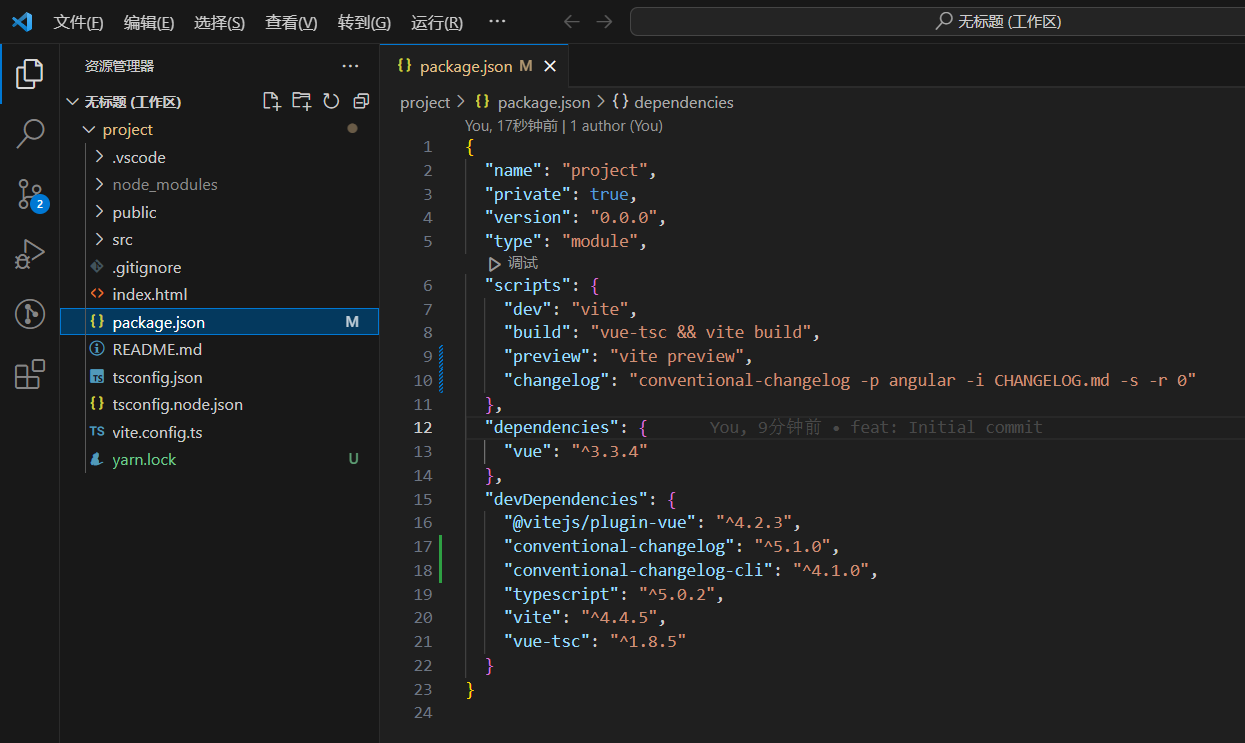The height and width of the screenshot is (743, 1245).
Task: Open Source Control view with 2 changes
Action: coord(30,194)
